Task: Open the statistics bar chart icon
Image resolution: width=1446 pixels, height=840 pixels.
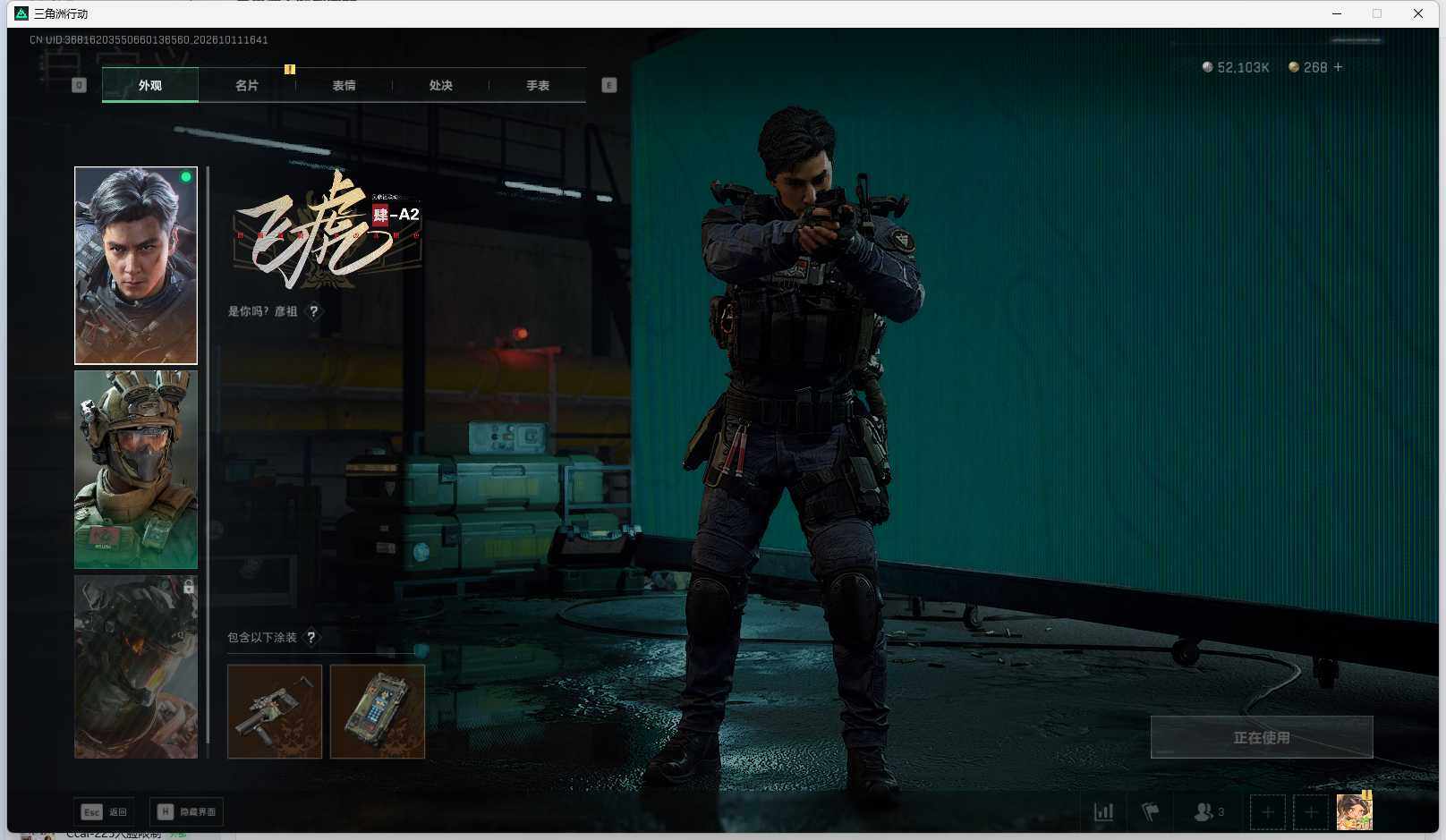Action: click(x=1104, y=812)
